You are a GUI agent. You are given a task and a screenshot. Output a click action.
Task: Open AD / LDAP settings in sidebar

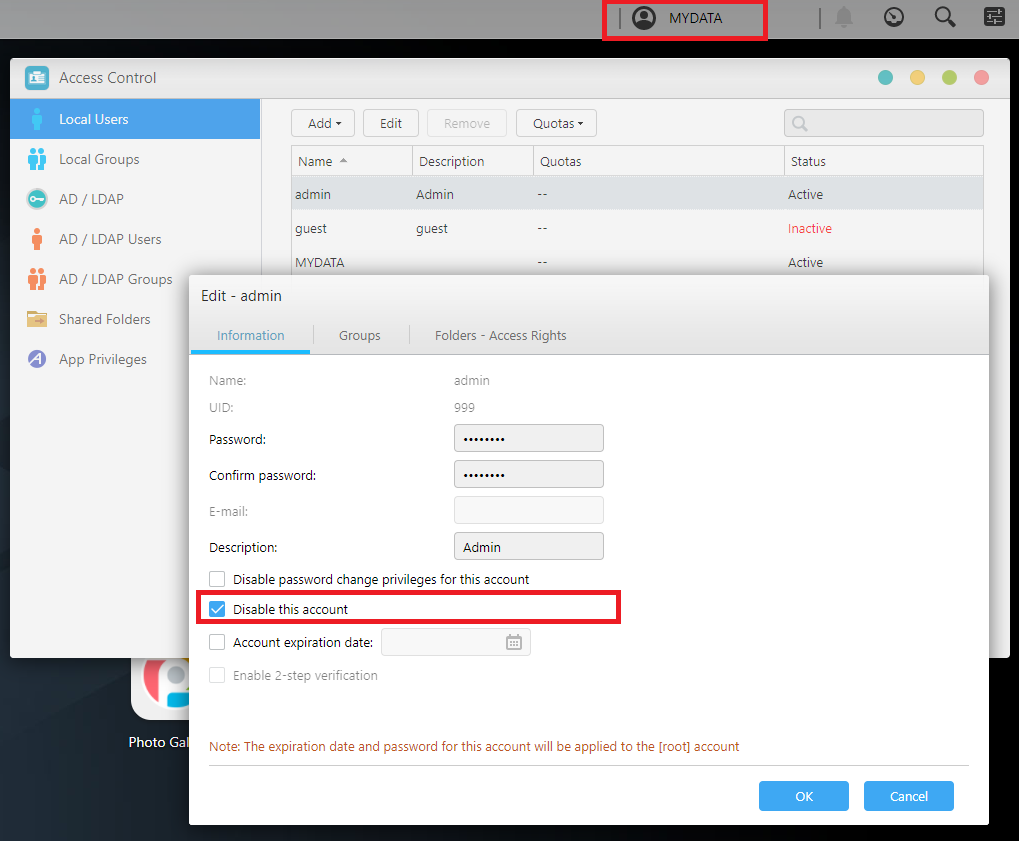click(x=91, y=199)
